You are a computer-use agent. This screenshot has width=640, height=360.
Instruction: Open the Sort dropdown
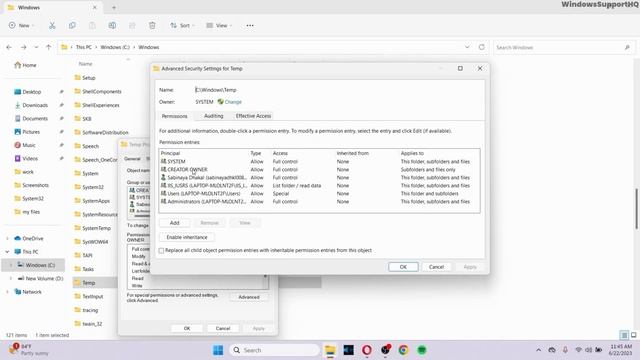pos(182,25)
